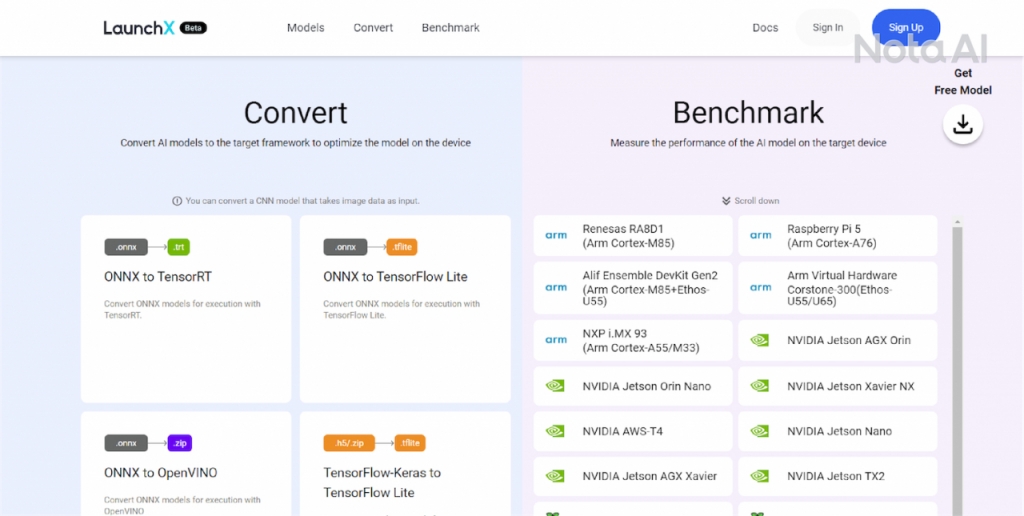The width and height of the screenshot is (1024, 516).
Task: Click 'Convert ONNX models for execution with TensorRT.' text
Action: coord(182,309)
